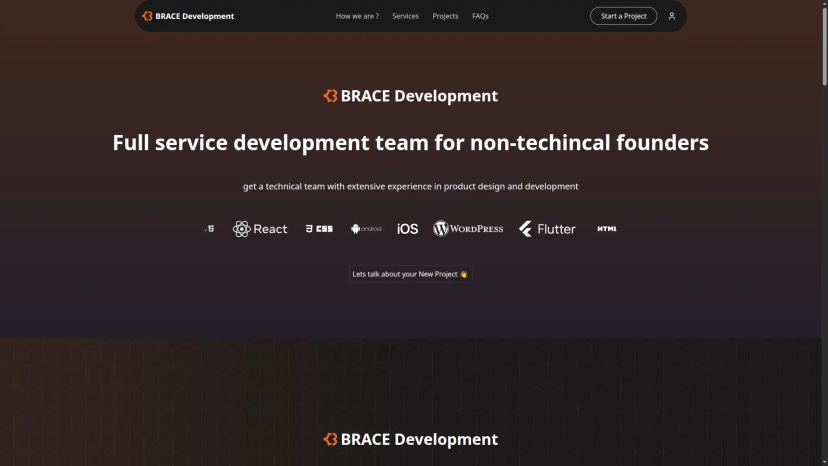Click the React logo
This screenshot has height=466, width=828.
point(260,229)
